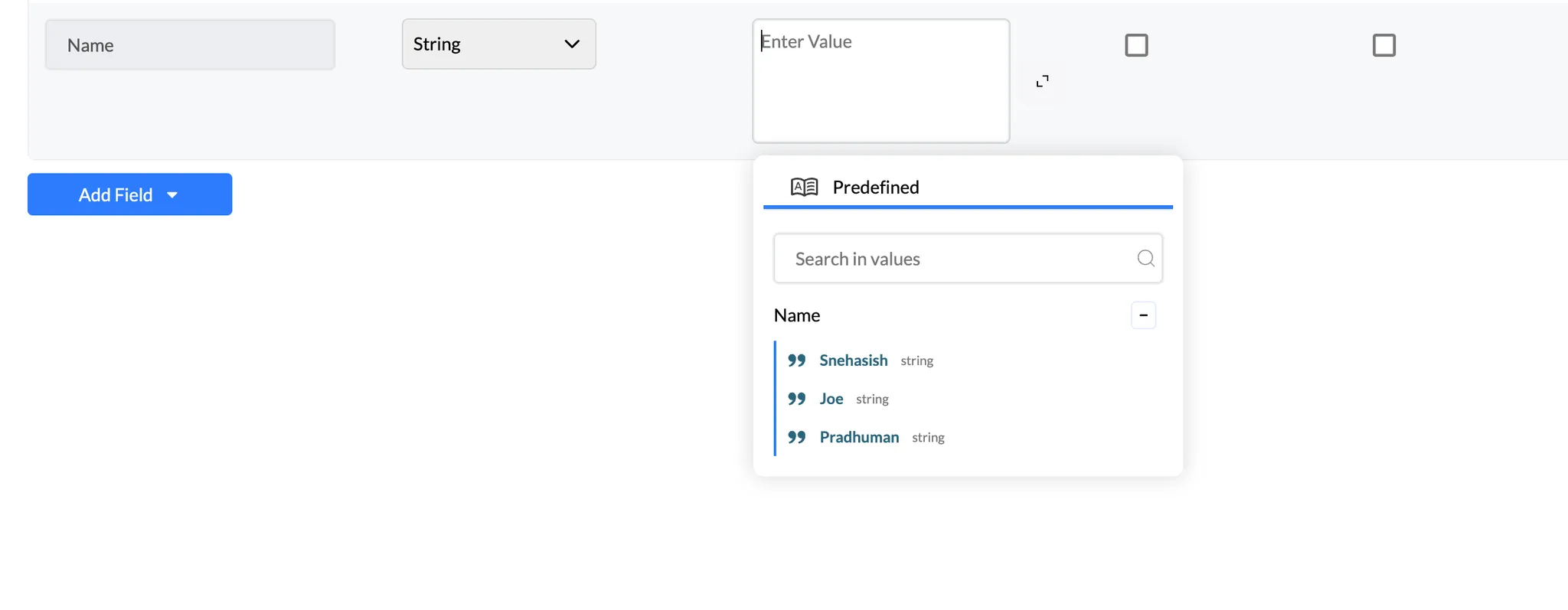Click the magnifier icon in the search box
This screenshot has width=1568, height=610.
click(x=1145, y=259)
